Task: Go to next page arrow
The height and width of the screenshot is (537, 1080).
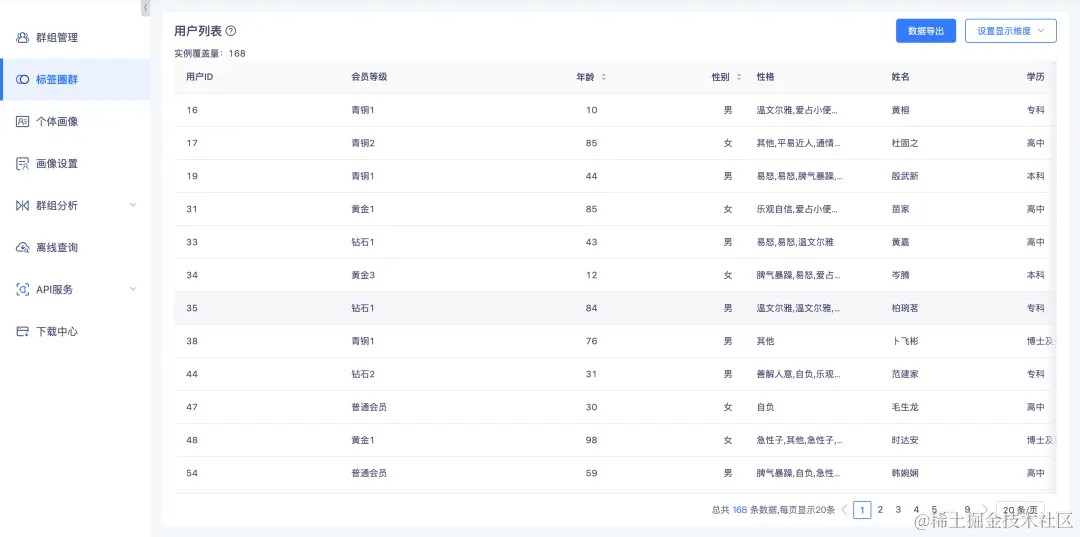Action: (x=985, y=510)
